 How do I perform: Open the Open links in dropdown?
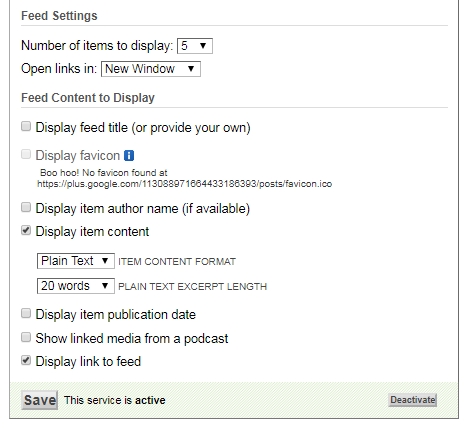pos(151,69)
